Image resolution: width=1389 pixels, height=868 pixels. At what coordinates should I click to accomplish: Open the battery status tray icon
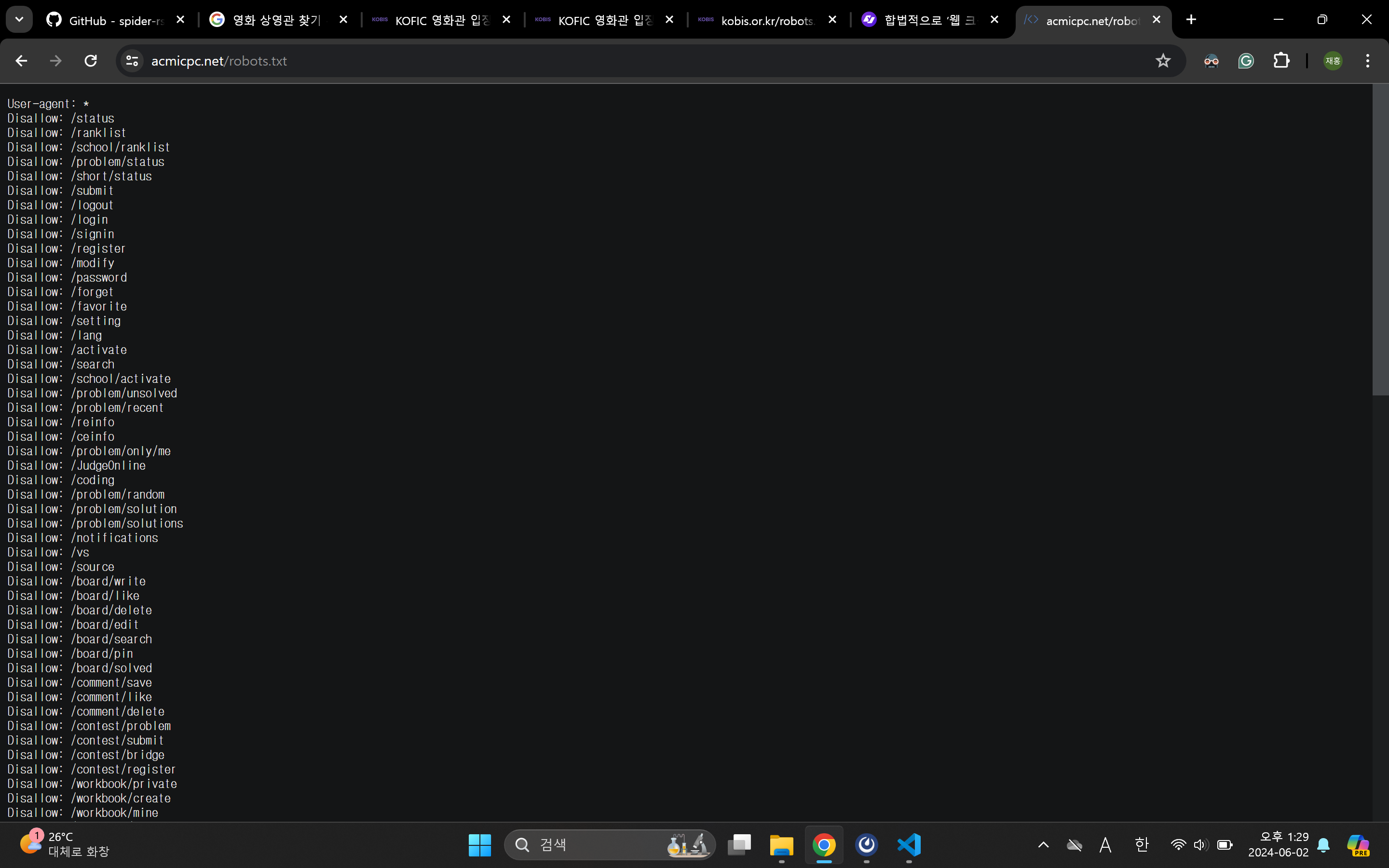click(x=1225, y=844)
